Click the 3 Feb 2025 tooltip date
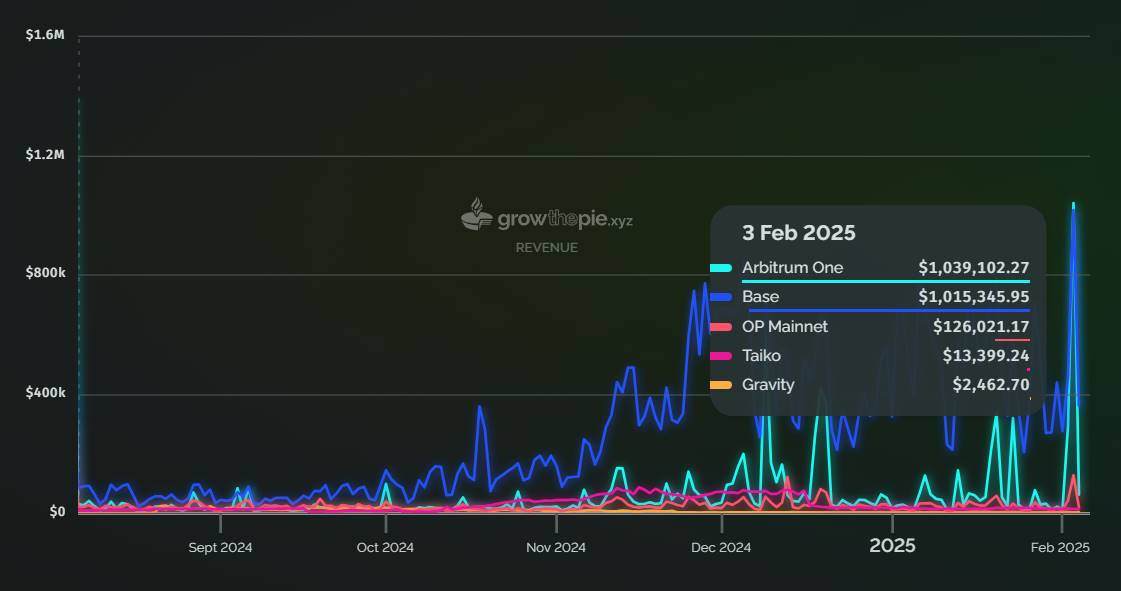The width and height of the screenshot is (1121, 591). point(798,233)
